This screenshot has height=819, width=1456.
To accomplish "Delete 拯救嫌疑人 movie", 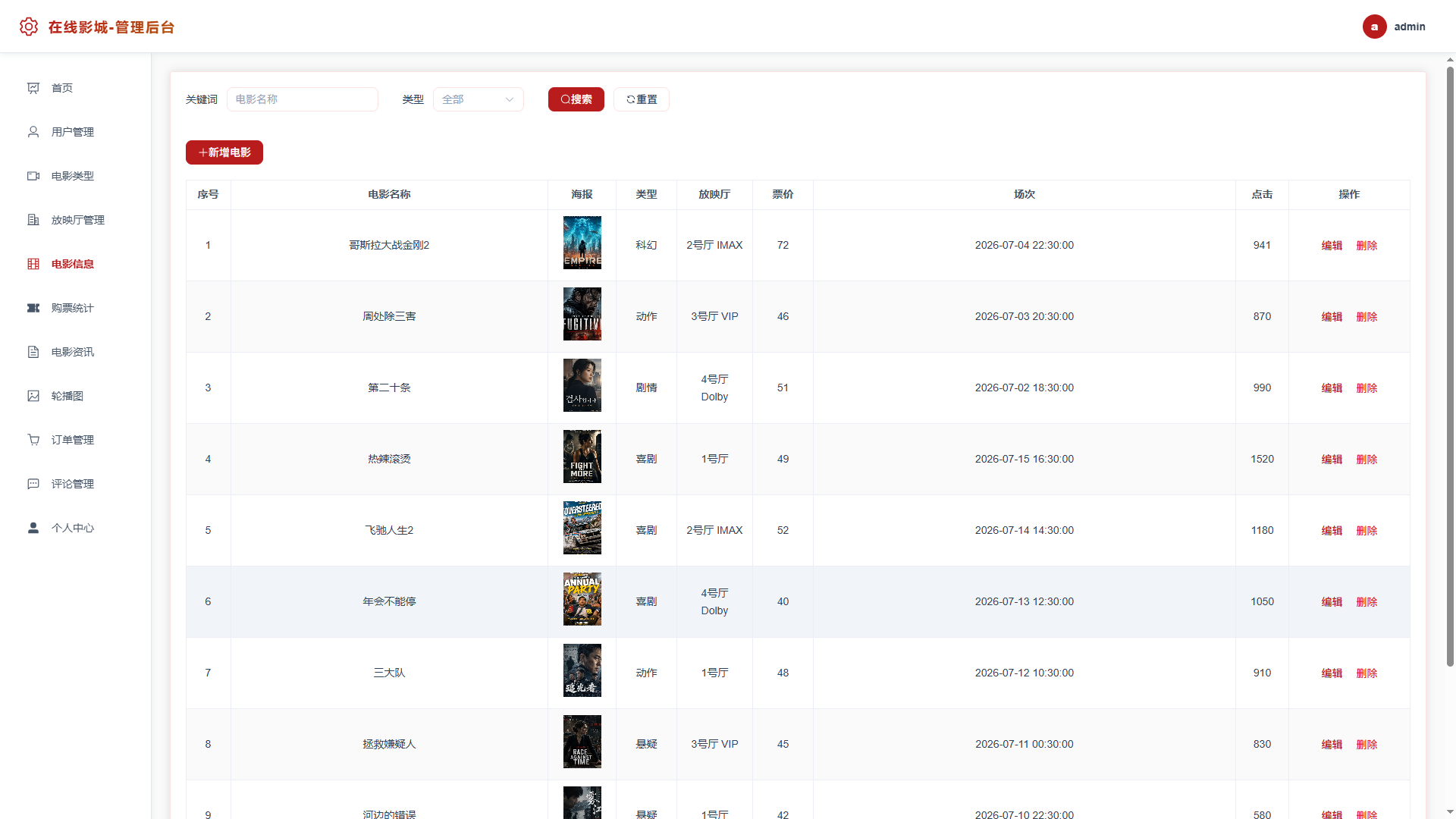I will 1367,745.
